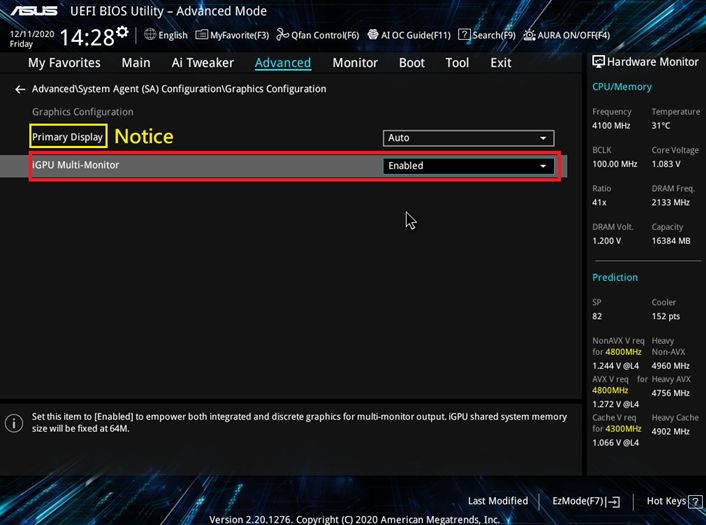This screenshot has width=706, height=525.
Task: Open the Monitor tab
Action: (355, 63)
